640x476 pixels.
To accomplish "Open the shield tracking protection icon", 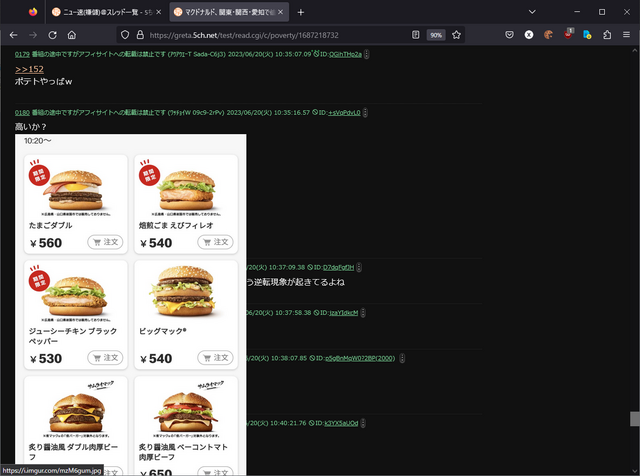I will [x=125, y=35].
